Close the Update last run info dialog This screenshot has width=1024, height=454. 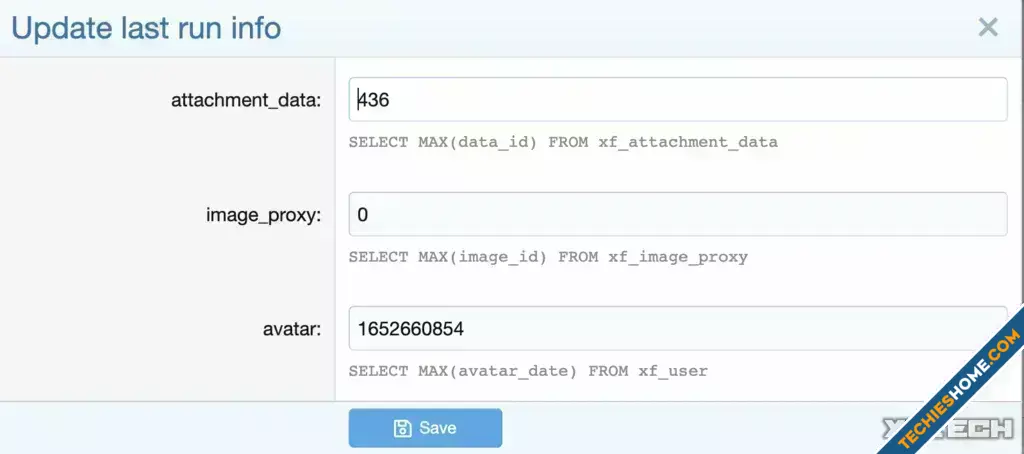point(988,27)
